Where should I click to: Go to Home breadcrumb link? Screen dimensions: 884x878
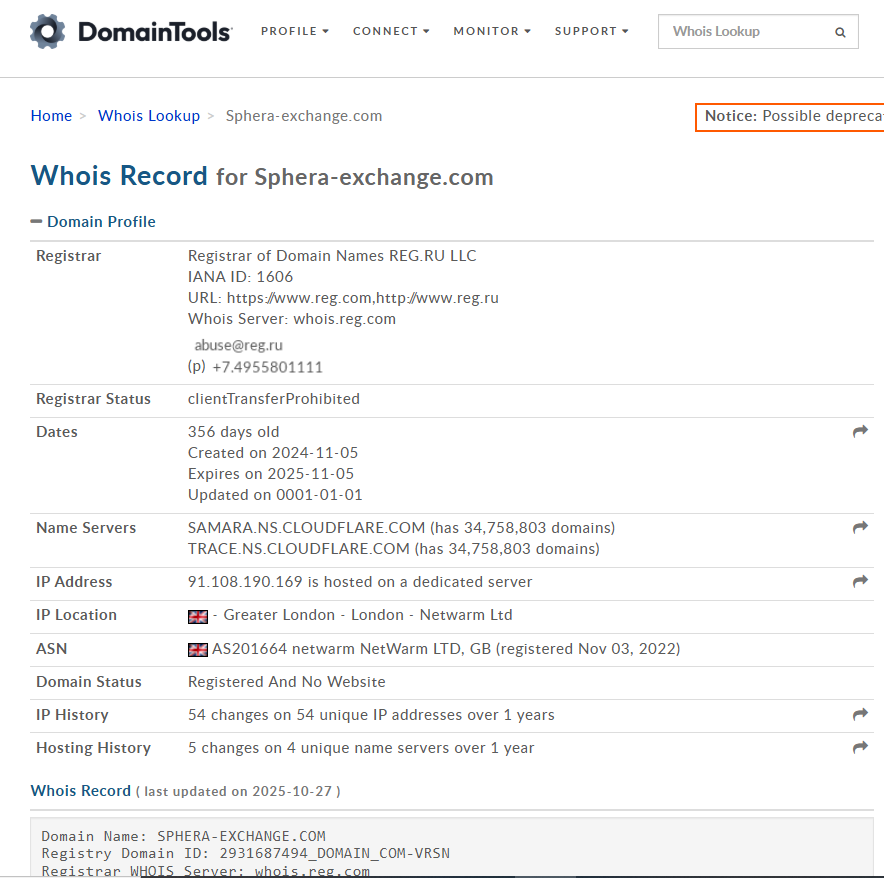pos(51,116)
